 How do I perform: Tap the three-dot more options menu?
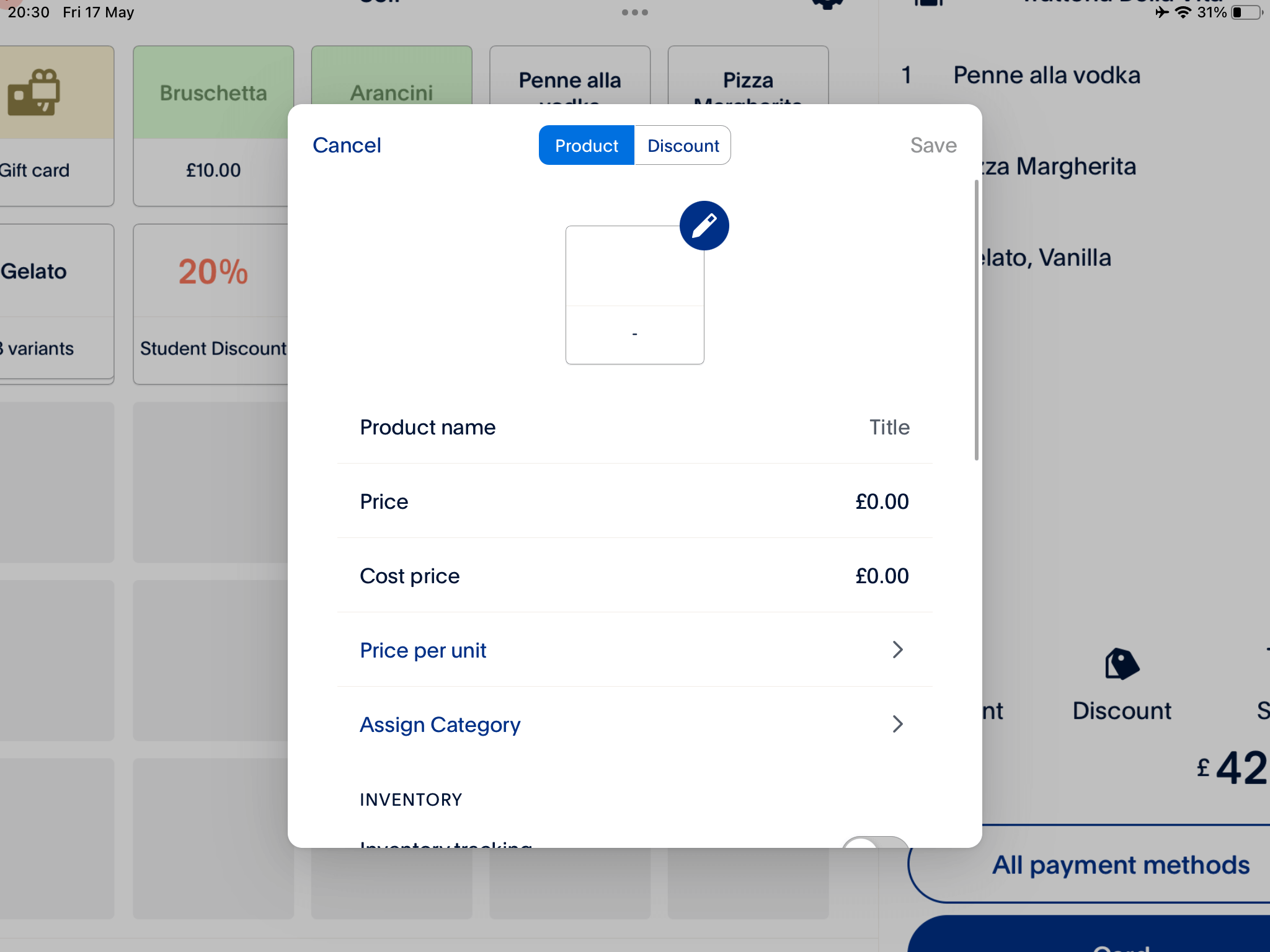point(634,12)
